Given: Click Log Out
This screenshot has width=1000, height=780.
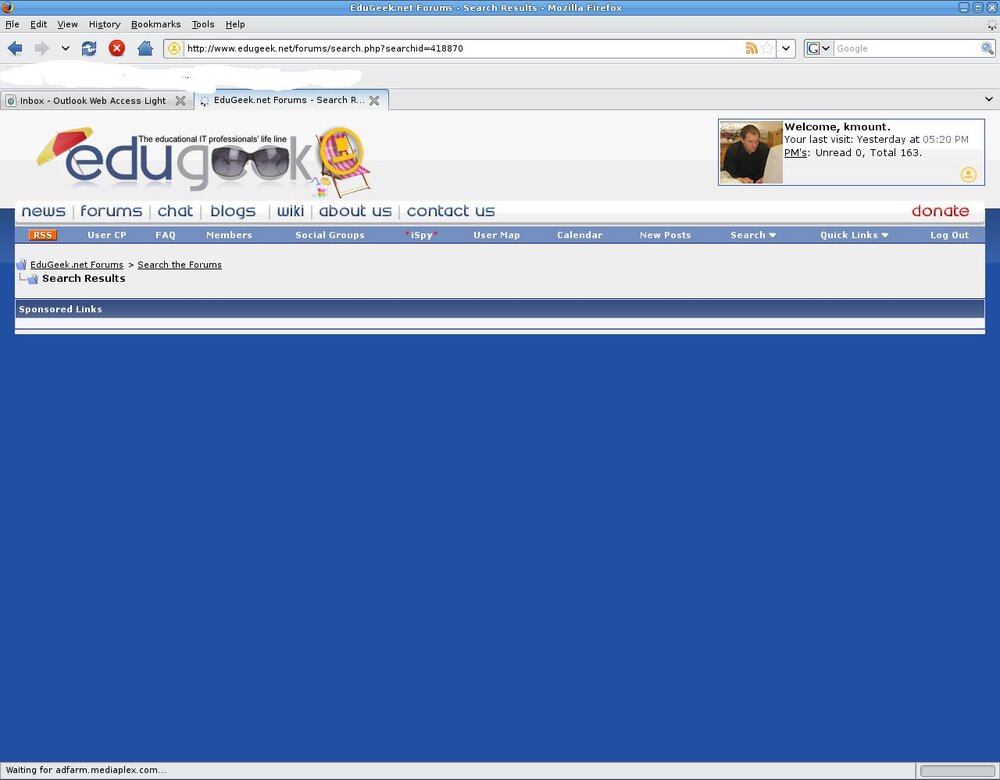Looking at the screenshot, I should point(949,235).
